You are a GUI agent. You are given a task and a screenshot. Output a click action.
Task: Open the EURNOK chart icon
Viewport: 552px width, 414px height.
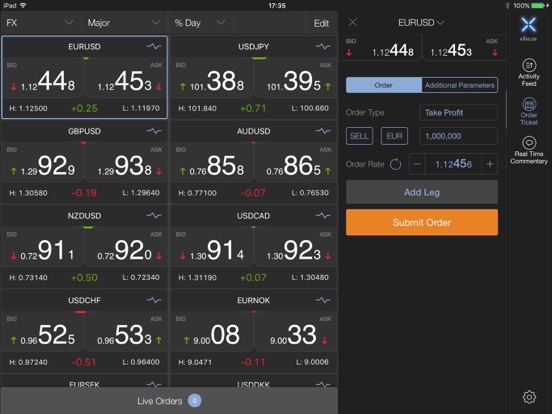click(323, 300)
